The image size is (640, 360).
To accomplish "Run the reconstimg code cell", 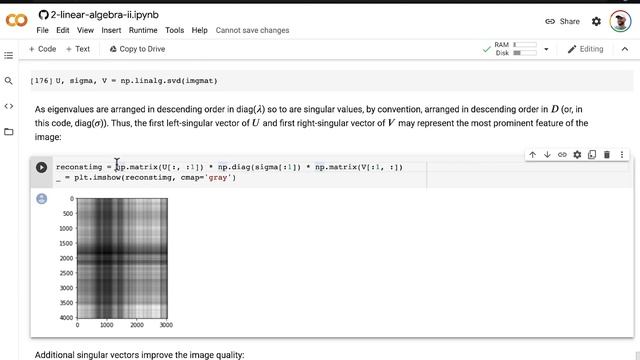I will coord(41,167).
